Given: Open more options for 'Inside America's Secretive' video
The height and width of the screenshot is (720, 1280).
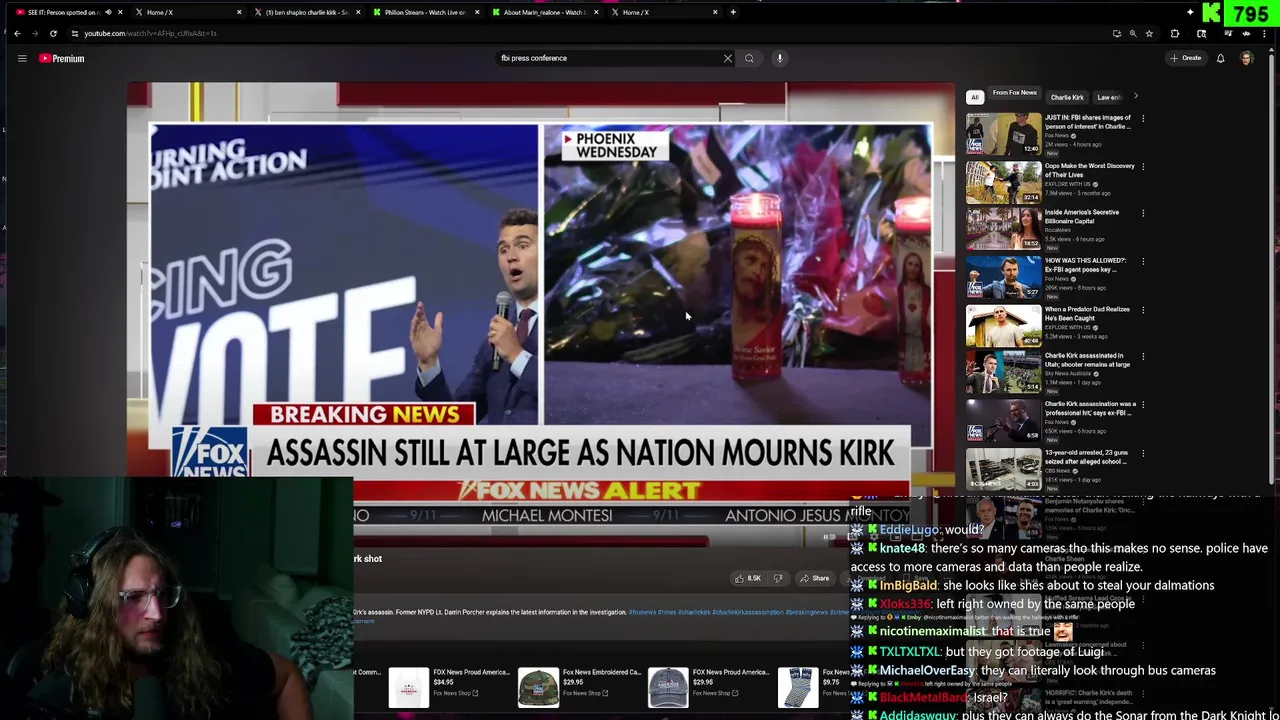Looking at the screenshot, I should tap(1143, 213).
